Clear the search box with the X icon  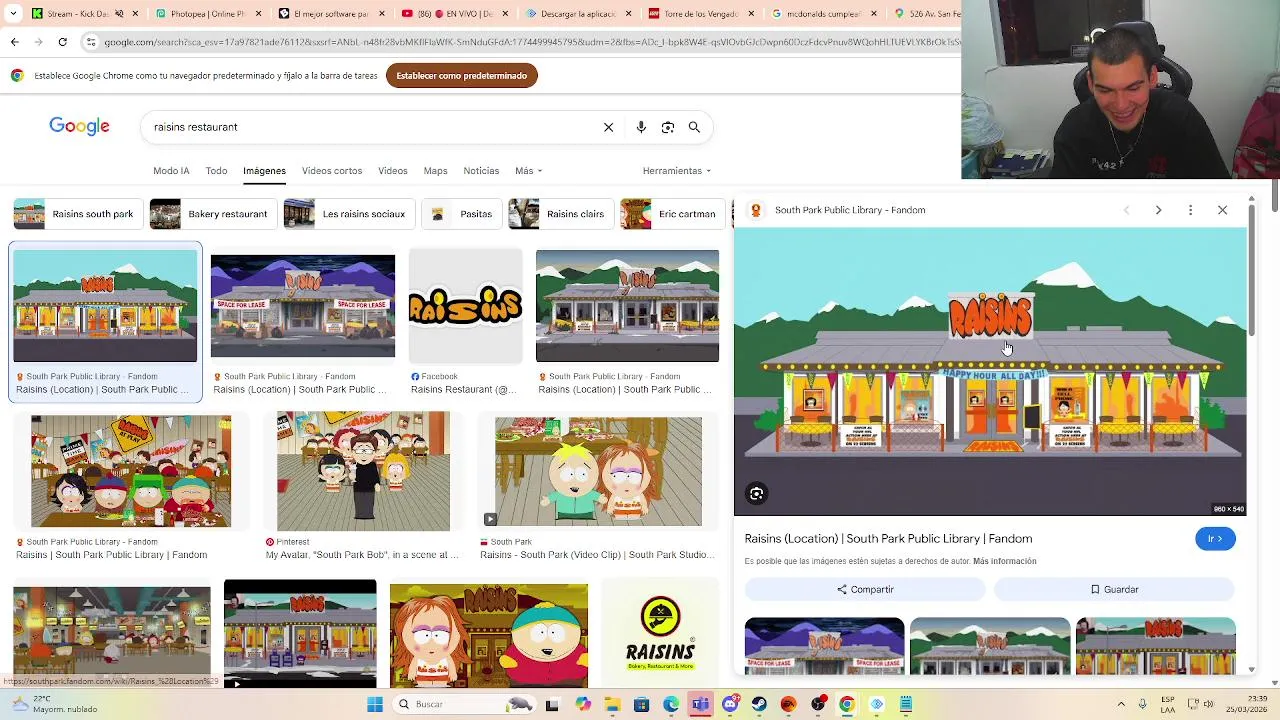point(608,127)
